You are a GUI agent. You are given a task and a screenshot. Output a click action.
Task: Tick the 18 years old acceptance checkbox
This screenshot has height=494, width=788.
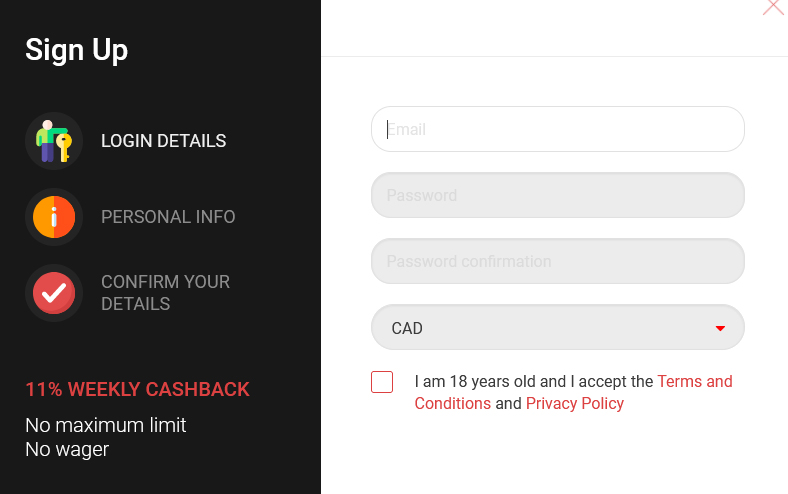click(382, 382)
